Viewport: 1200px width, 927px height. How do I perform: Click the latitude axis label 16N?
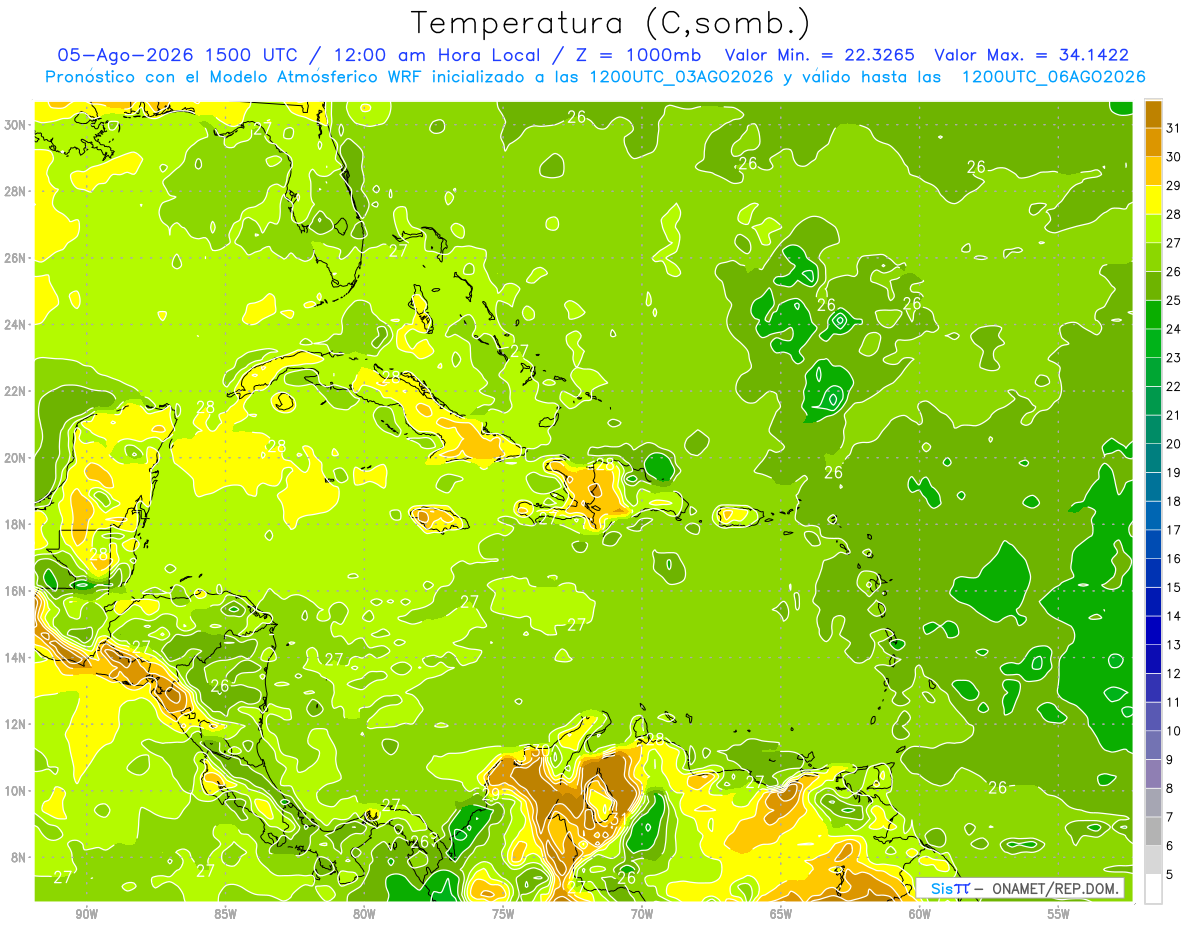[x=15, y=591]
